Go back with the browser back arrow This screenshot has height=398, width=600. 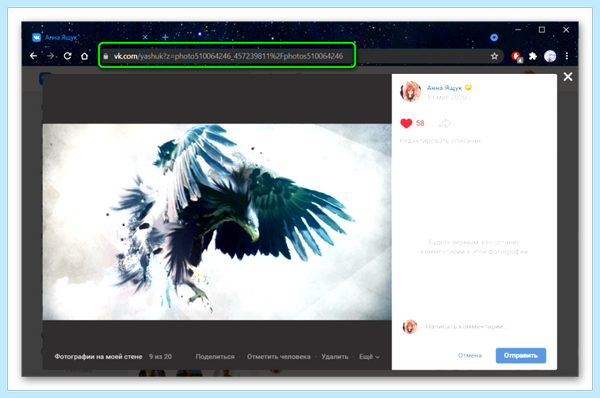[x=34, y=56]
